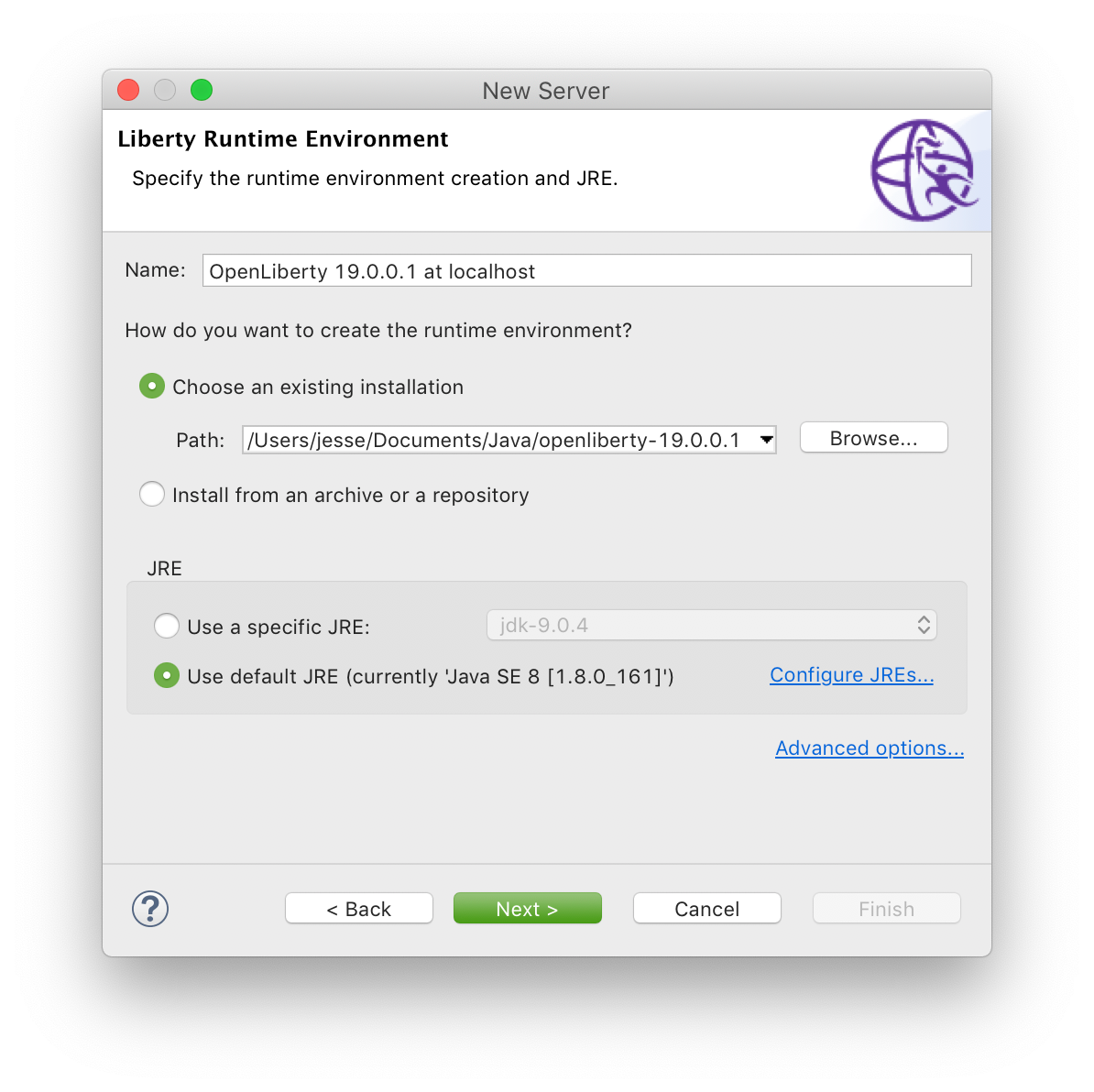The width and height of the screenshot is (1094, 1092).
Task: Close the New Server dialog window
Action: (128, 90)
